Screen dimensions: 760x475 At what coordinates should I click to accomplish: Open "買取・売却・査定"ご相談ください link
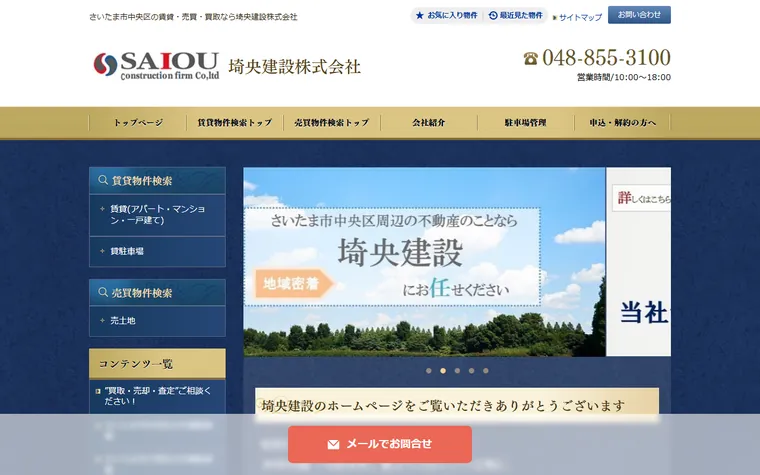(x=158, y=396)
